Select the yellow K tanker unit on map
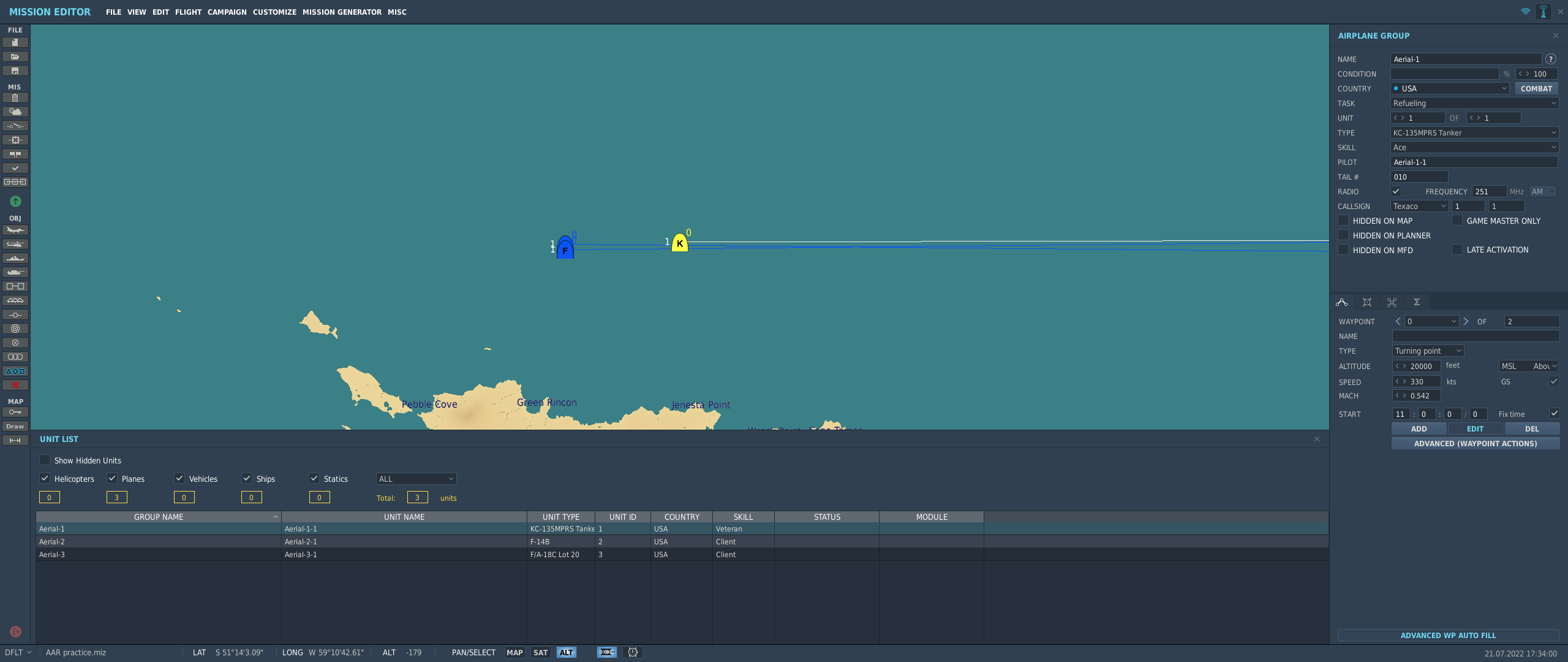 point(679,243)
